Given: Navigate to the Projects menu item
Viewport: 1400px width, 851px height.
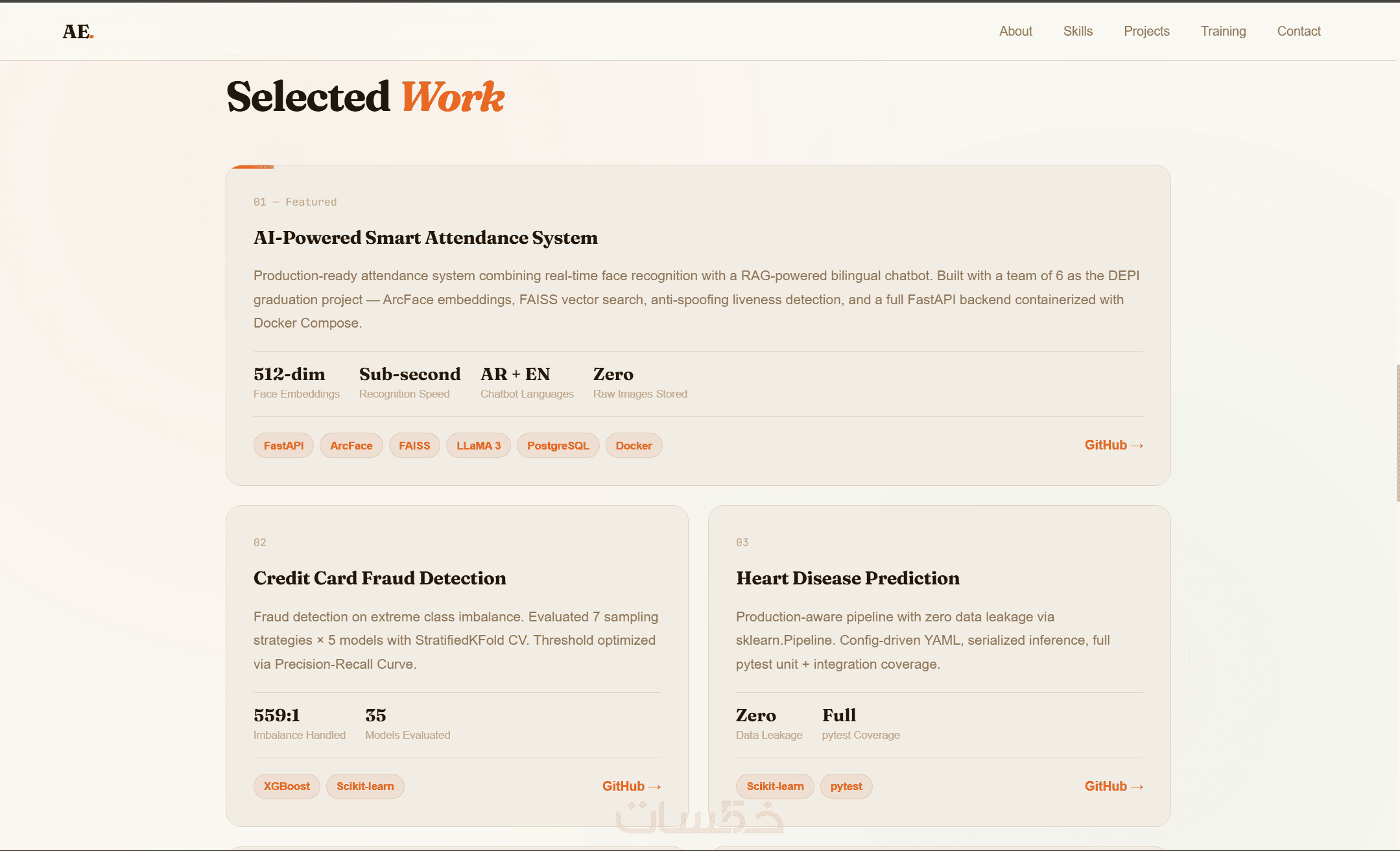Looking at the screenshot, I should [1146, 31].
